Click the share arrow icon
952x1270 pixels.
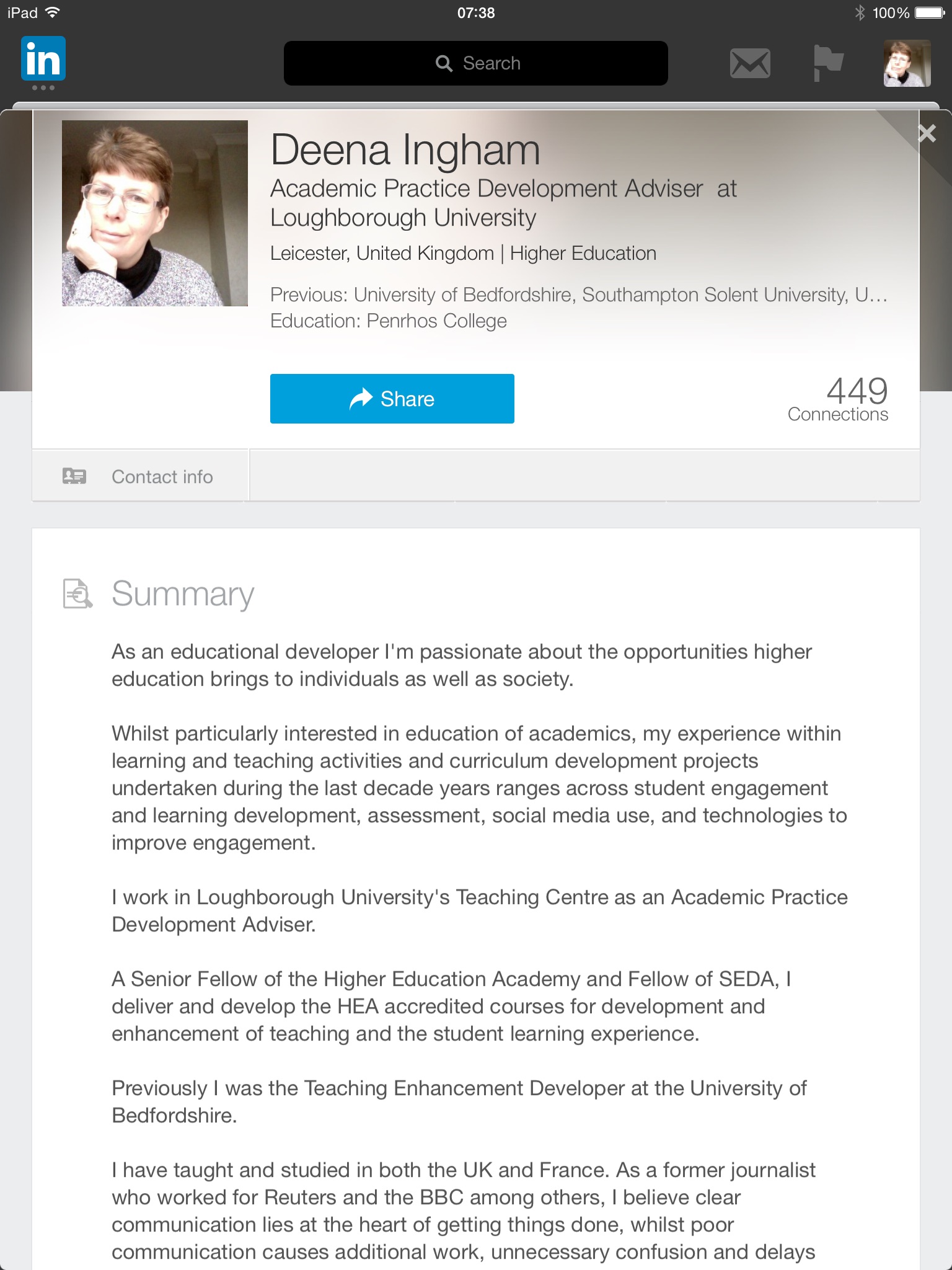[361, 399]
